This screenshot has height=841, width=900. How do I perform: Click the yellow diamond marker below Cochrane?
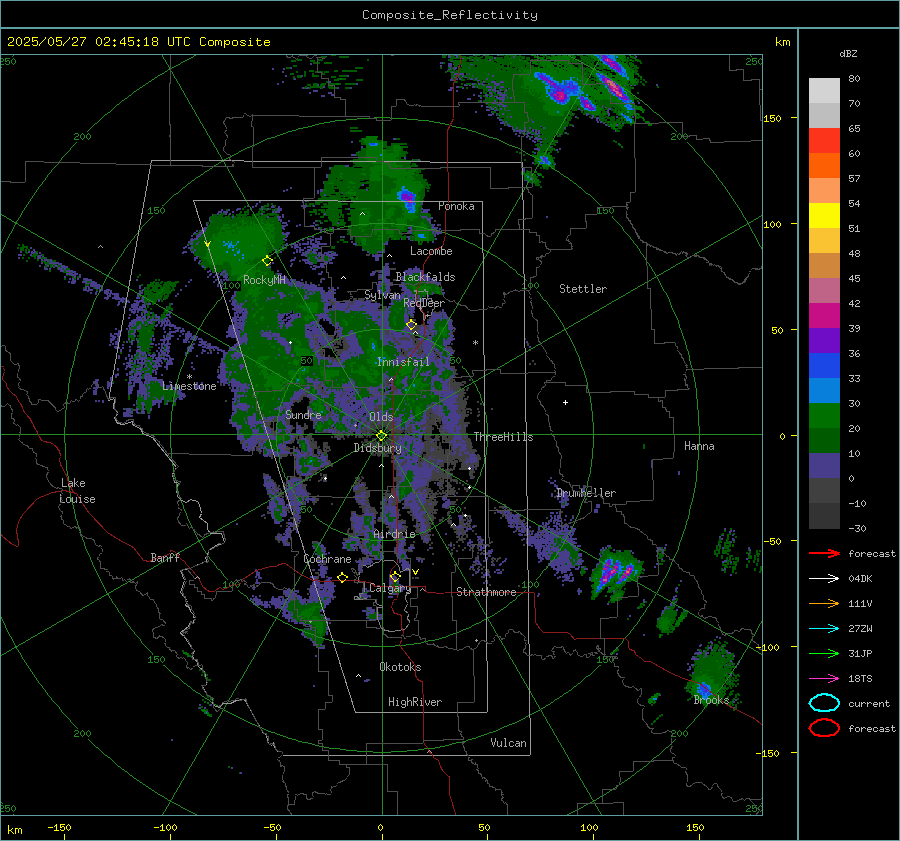pos(342,578)
